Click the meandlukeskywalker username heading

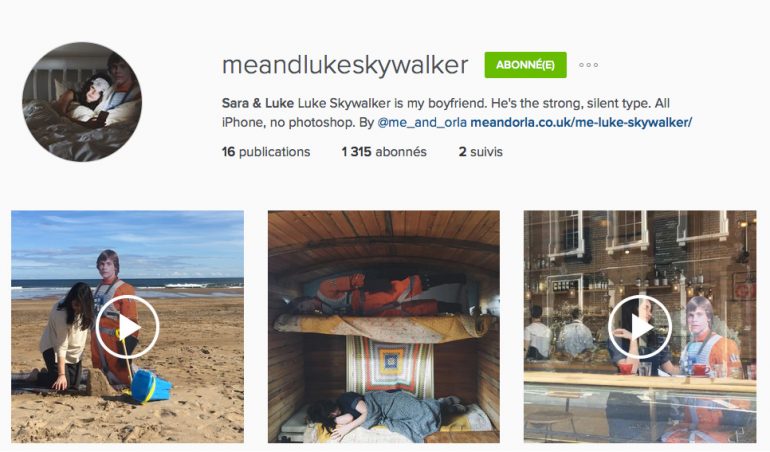(345, 65)
